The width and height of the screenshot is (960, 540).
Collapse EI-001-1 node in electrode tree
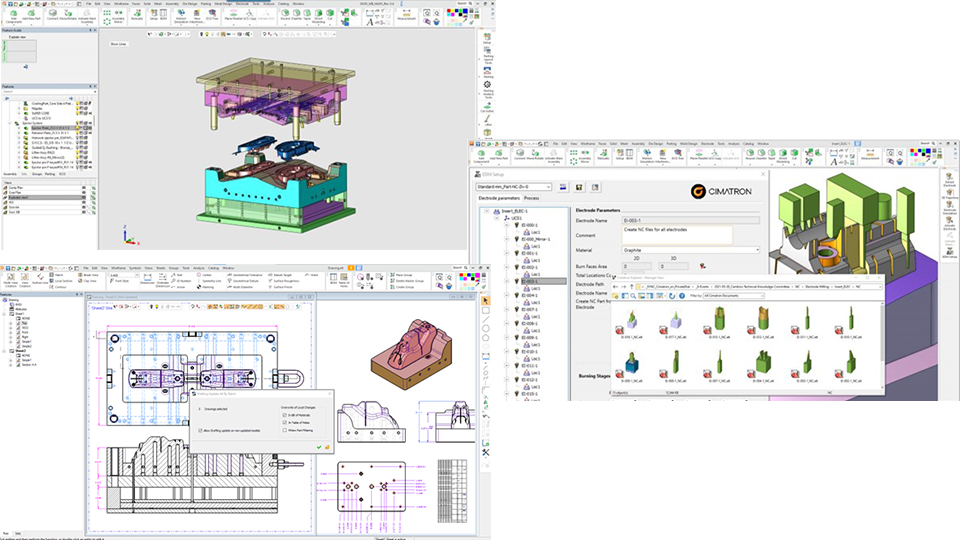pos(507,253)
